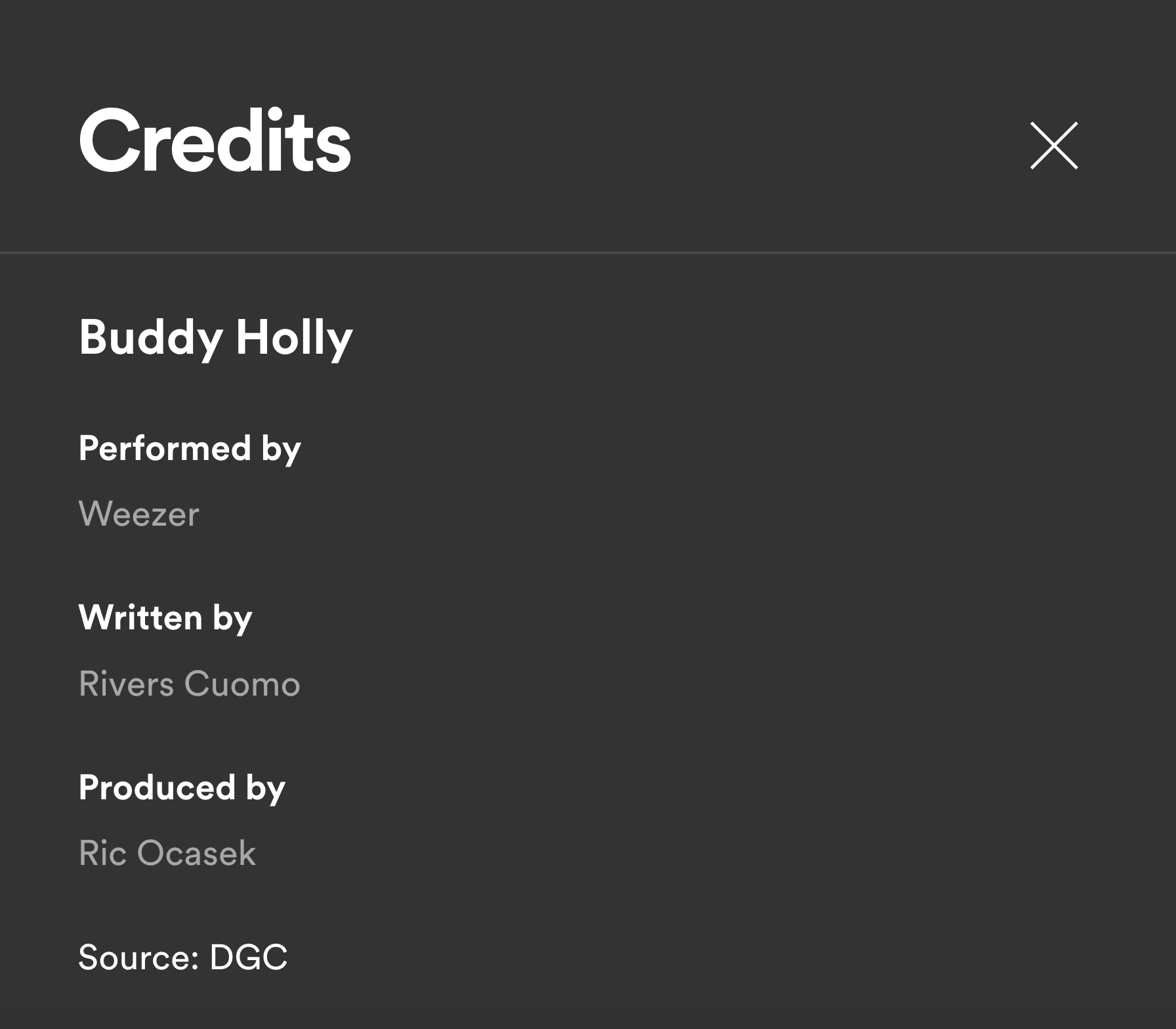Image resolution: width=1176 pixels, height=1029 pixels.
Task: Open songwriter Rivers Cuomo's page
Action: point(189,684)
